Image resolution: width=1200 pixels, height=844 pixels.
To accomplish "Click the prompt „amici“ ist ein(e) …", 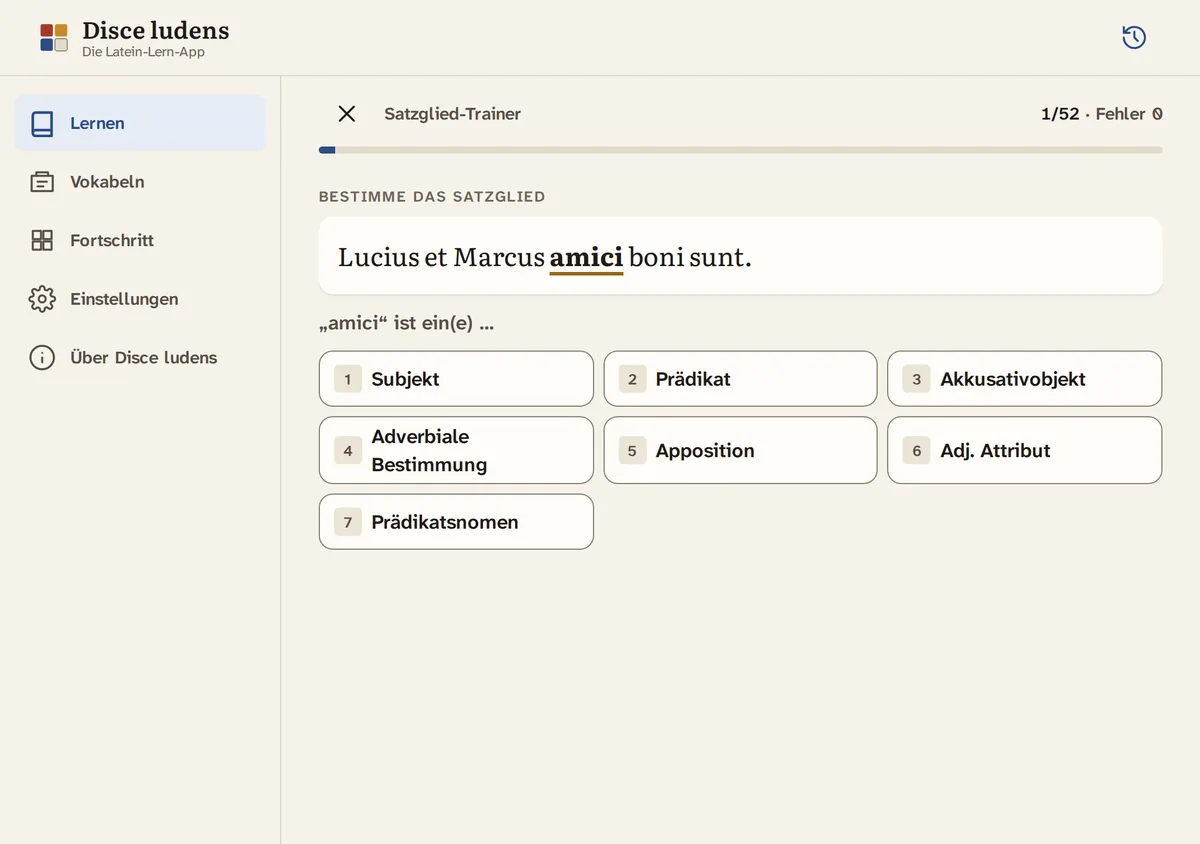I will [406, 324].
